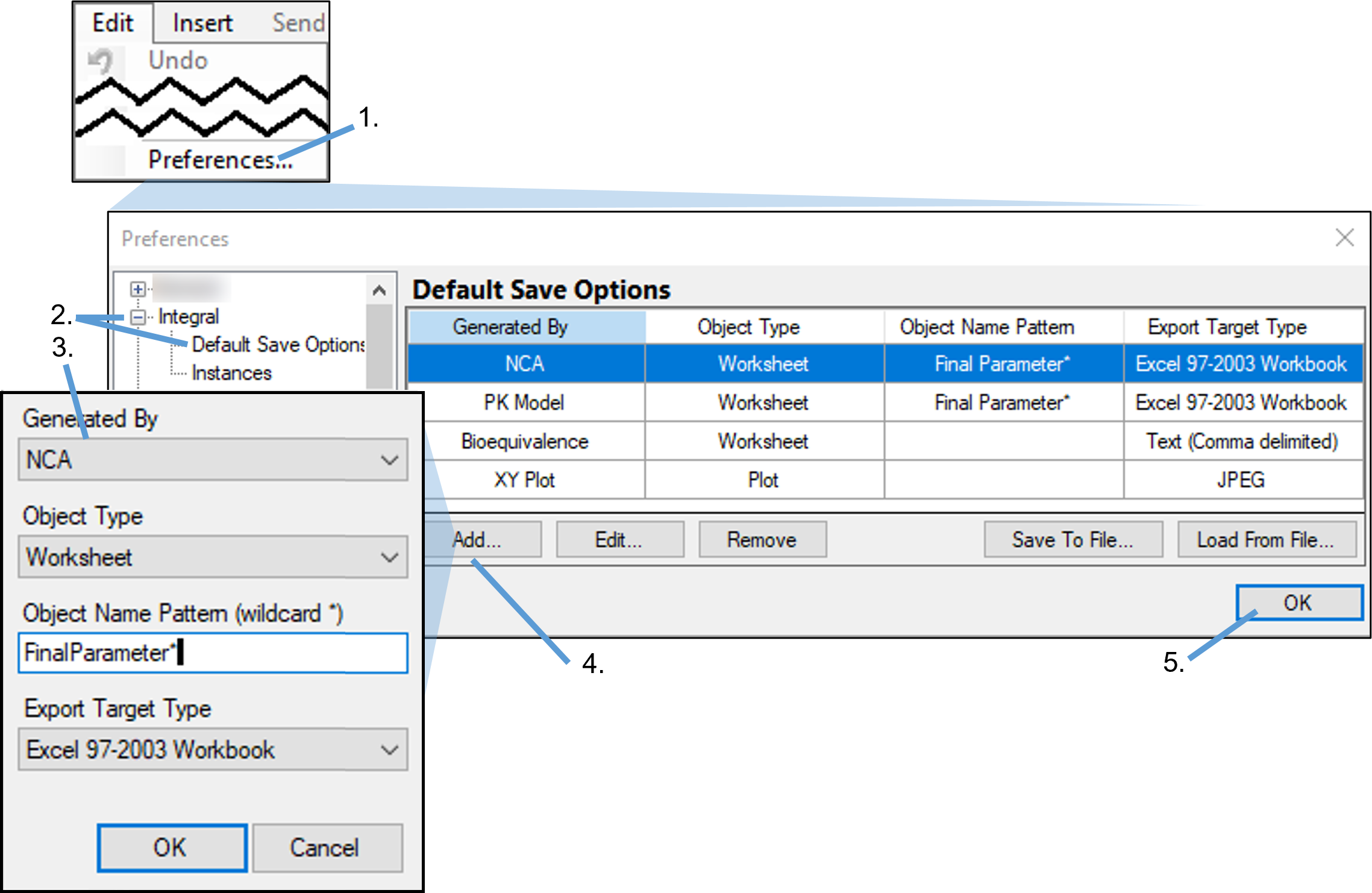
Task: Select Default Save Options tree item
Action: 277,345
